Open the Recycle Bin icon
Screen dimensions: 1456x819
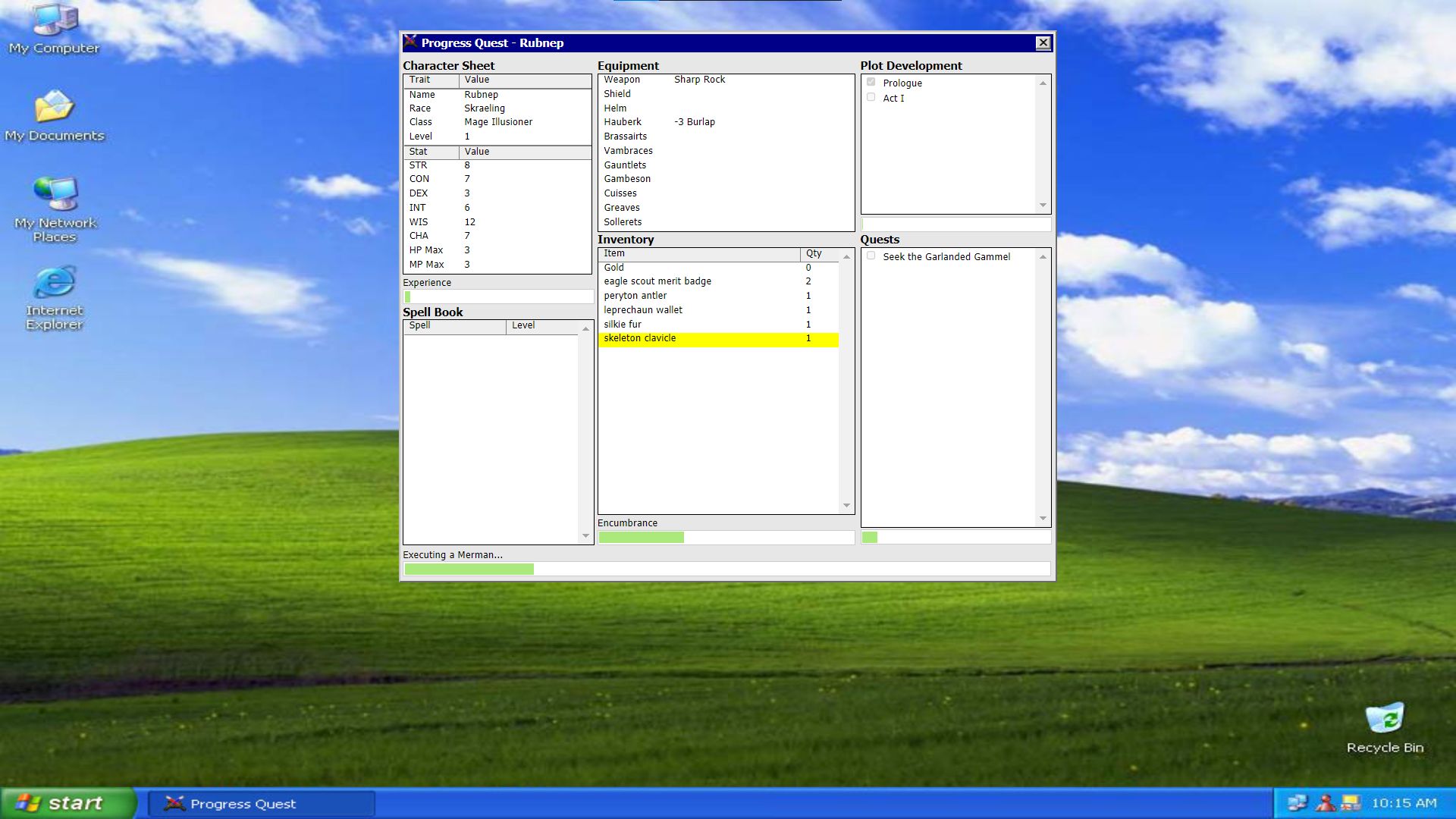(x=1385, y=728)
